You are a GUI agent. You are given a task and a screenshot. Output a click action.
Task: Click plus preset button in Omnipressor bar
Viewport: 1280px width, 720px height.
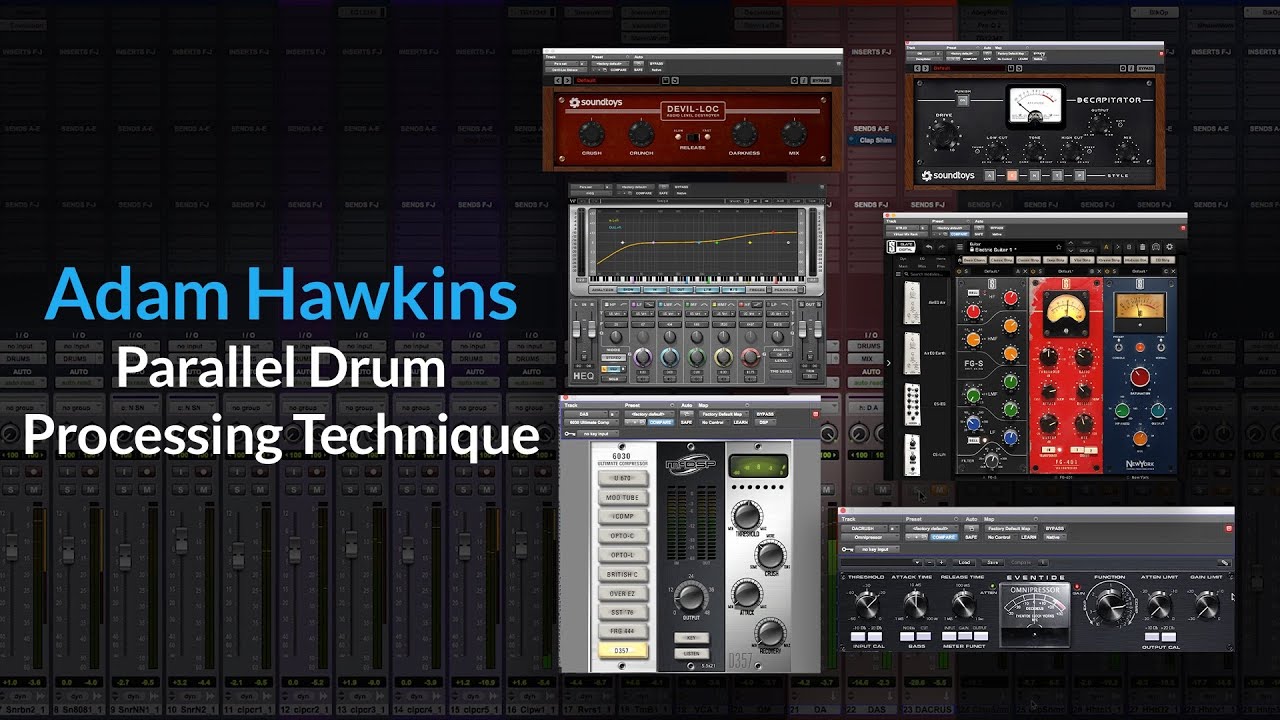(941, 562)
